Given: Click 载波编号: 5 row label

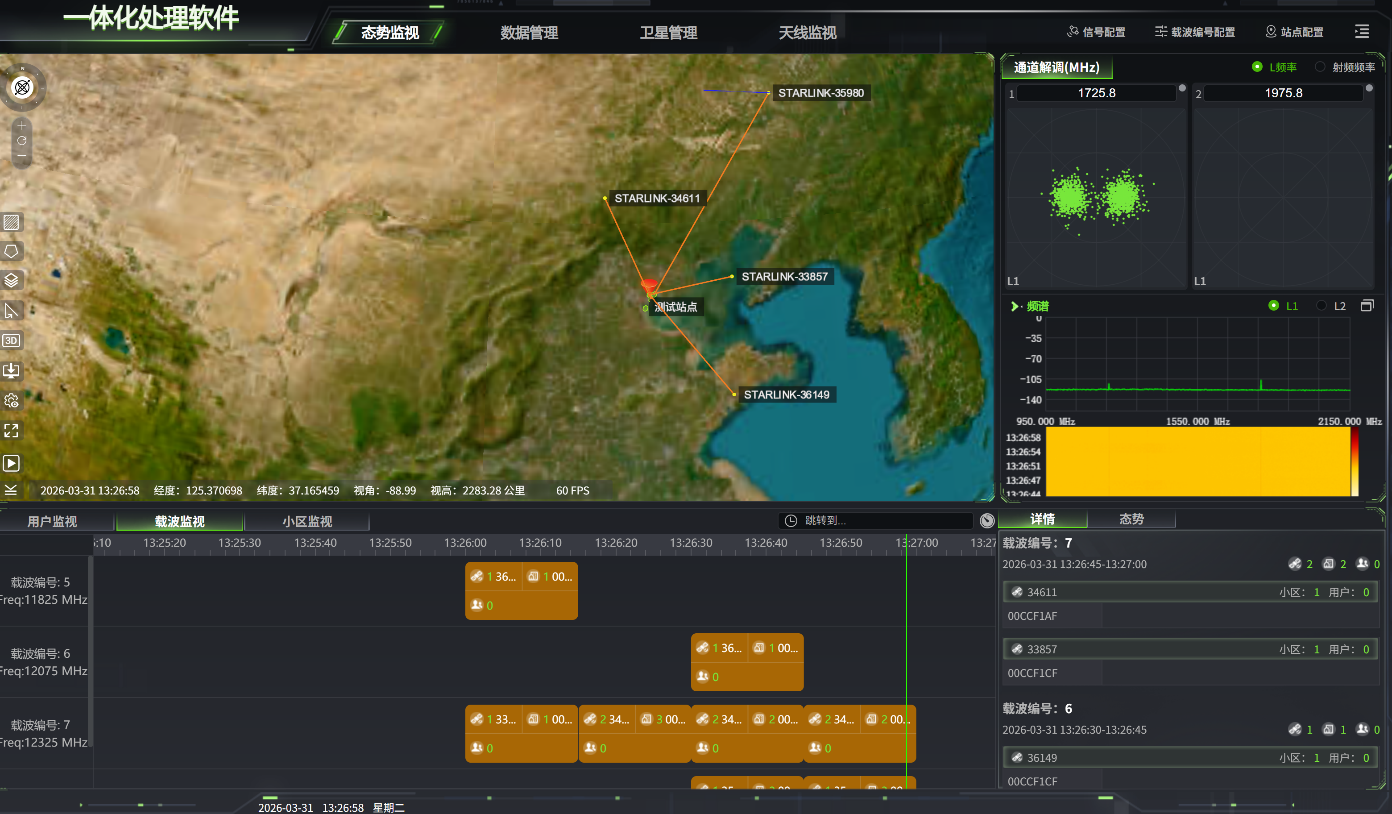Looking at the screenshot, I should (x=41, y=582).
